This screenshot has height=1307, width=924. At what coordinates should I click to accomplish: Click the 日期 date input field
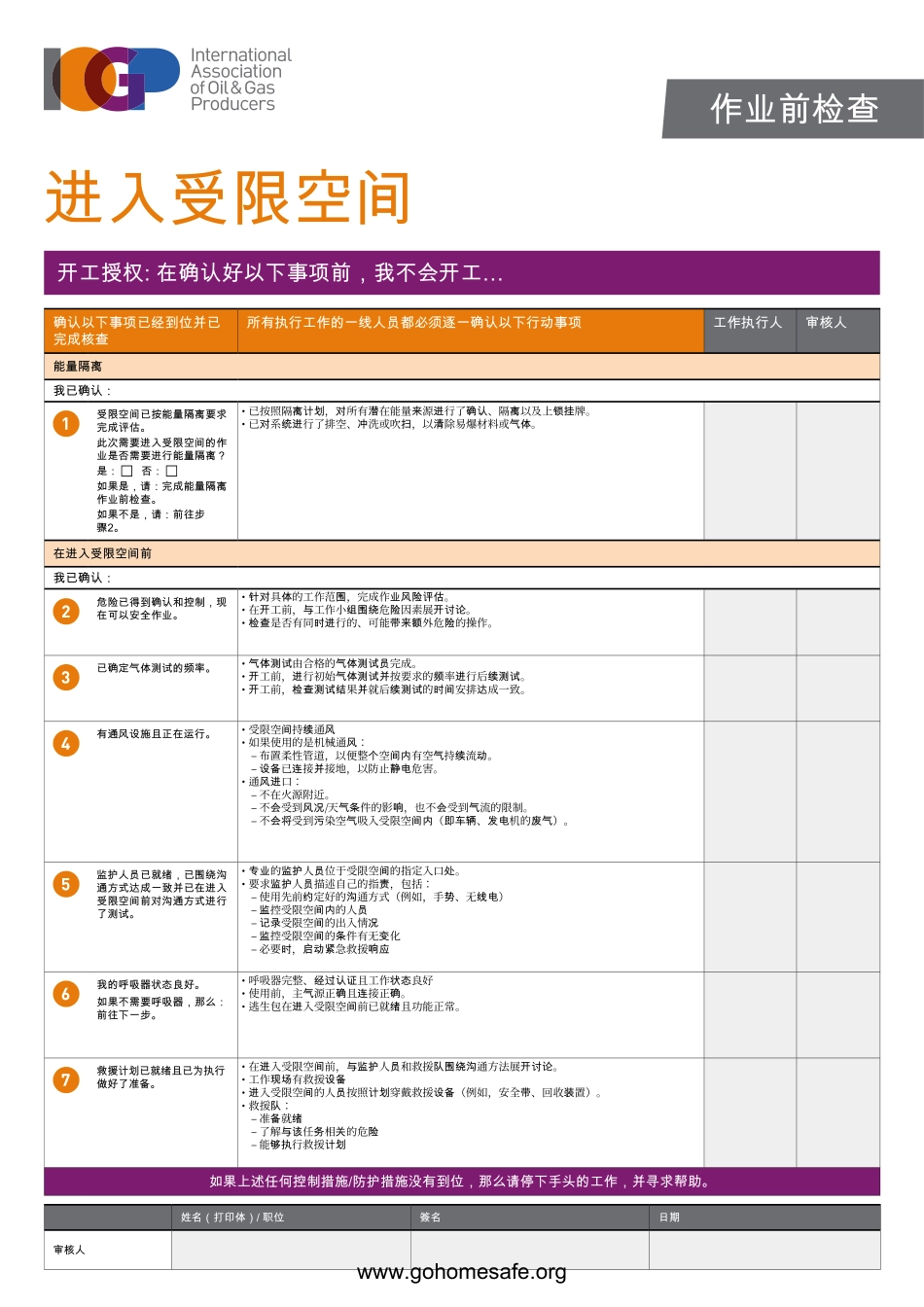tap(765, 1250)
